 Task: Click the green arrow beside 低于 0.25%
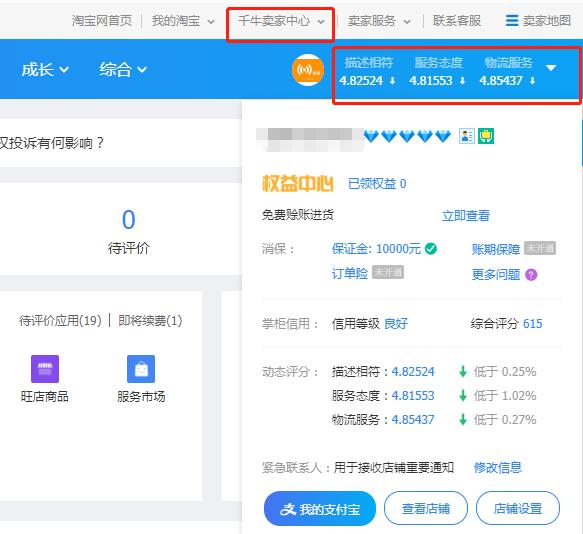click(x=463, y=371)
